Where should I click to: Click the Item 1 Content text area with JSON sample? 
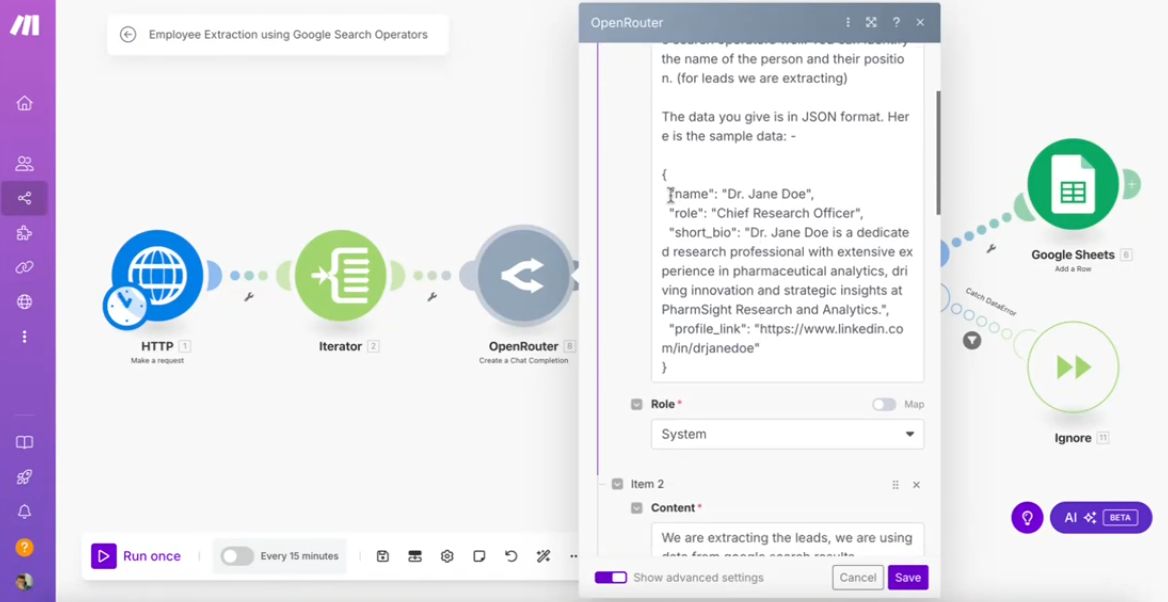click(x=787, y=213)
